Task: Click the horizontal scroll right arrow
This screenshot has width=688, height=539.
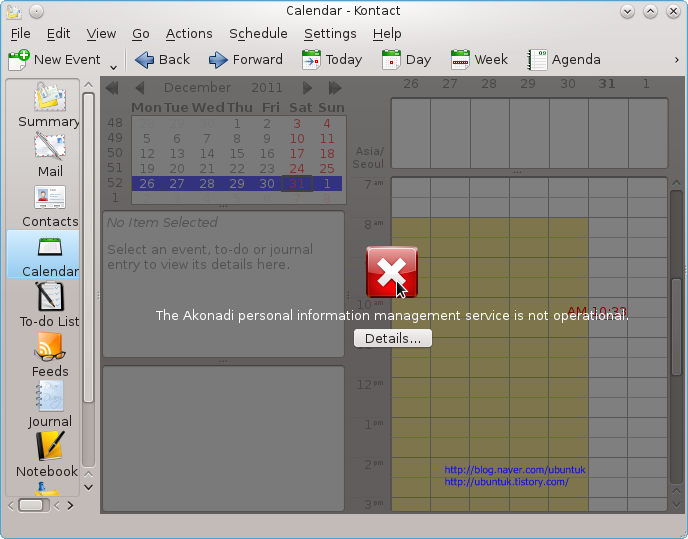Action: click(x=70, y=506)
